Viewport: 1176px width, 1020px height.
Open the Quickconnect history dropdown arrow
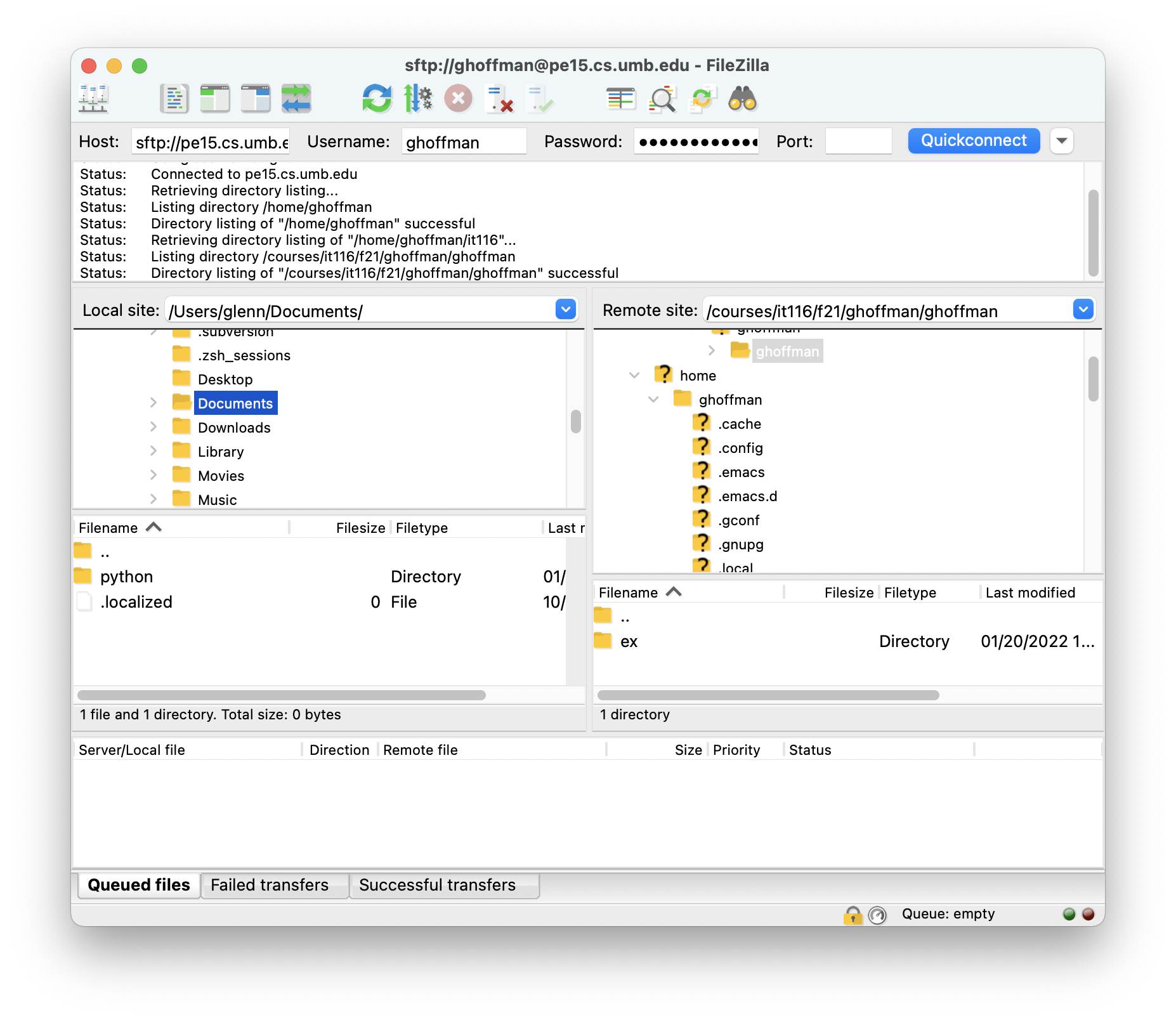point(1062,141)
